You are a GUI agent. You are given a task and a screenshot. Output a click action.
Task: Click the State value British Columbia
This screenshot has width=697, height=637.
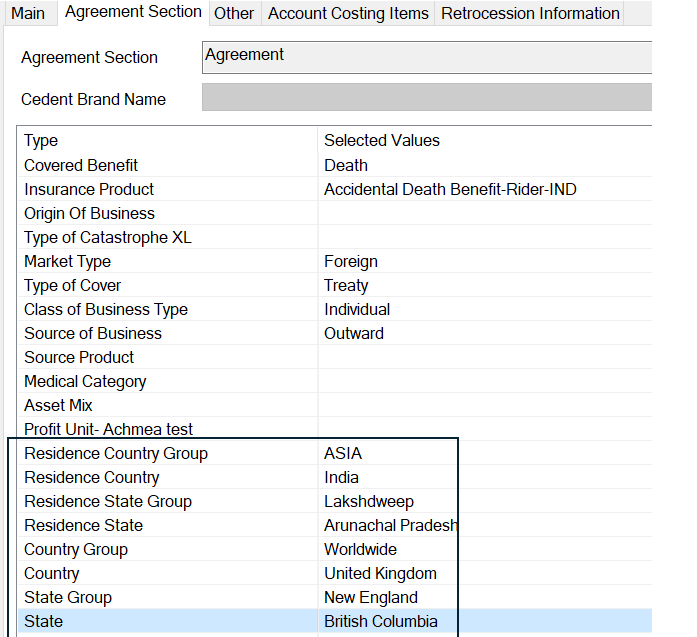(381, 621)
